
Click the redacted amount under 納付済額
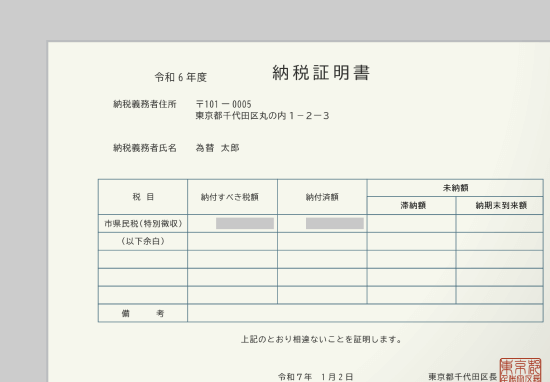pos(335,223)
